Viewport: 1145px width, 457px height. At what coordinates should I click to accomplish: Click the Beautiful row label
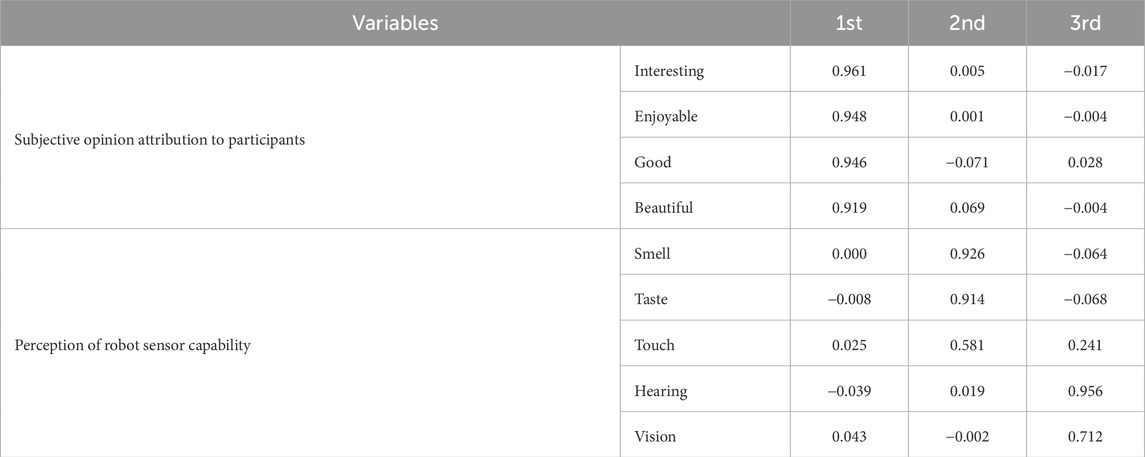pyautogui.click(x=663, y=208)
